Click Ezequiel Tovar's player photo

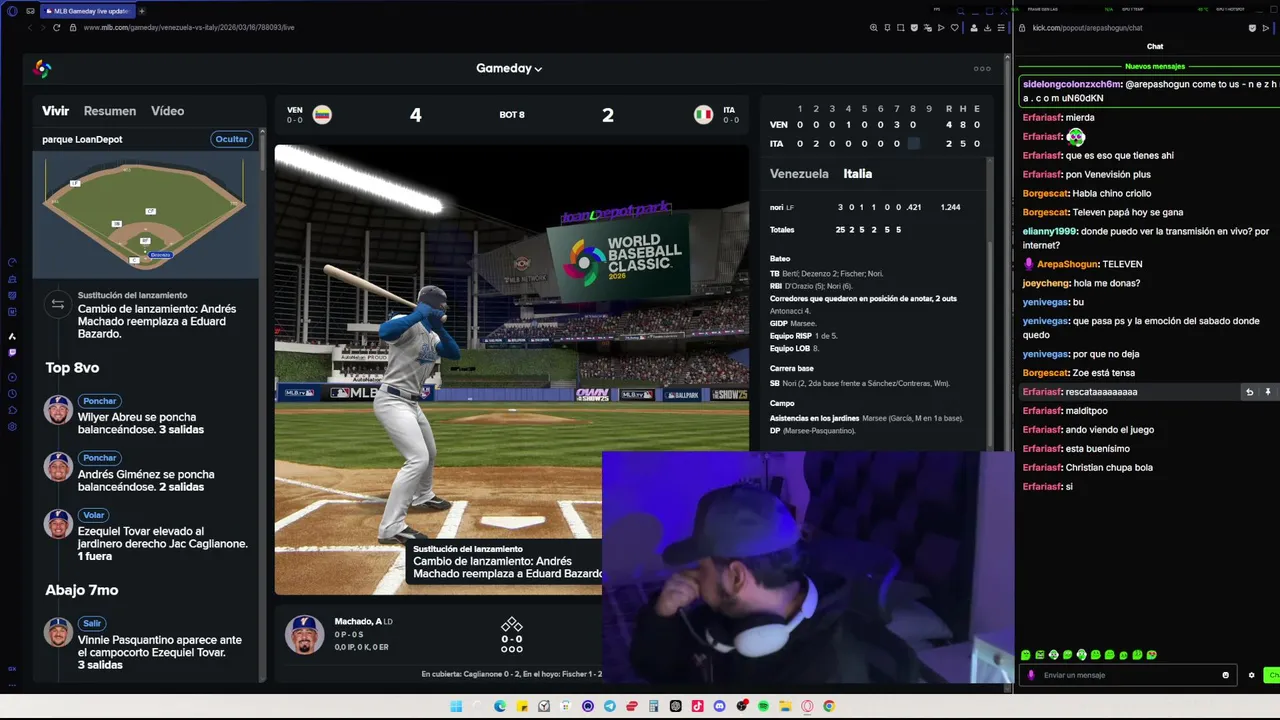[x=58, y=524]
